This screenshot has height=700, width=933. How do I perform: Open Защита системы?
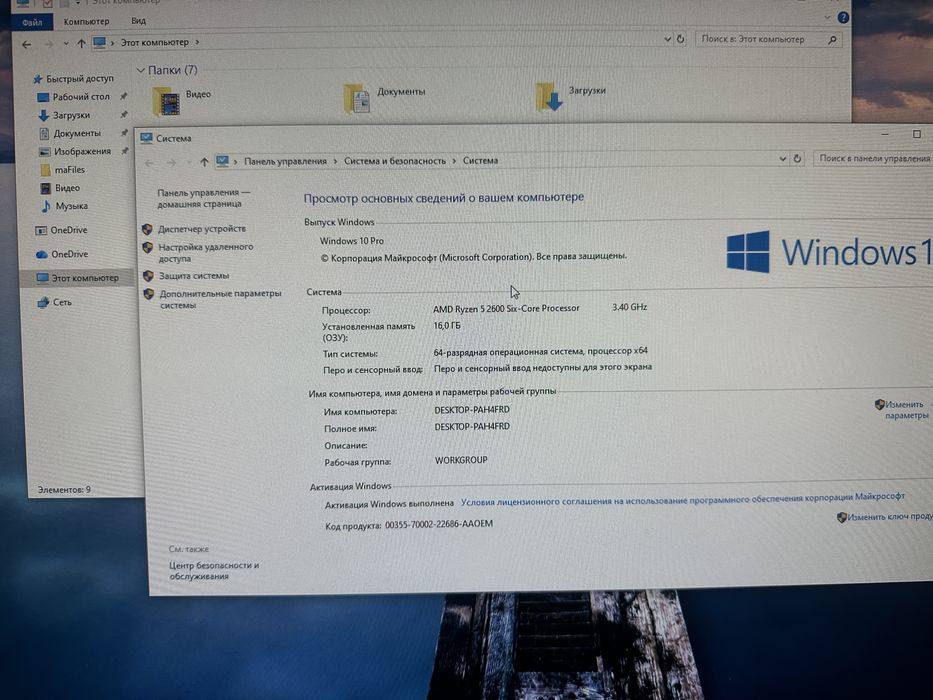tap(194, 276)
